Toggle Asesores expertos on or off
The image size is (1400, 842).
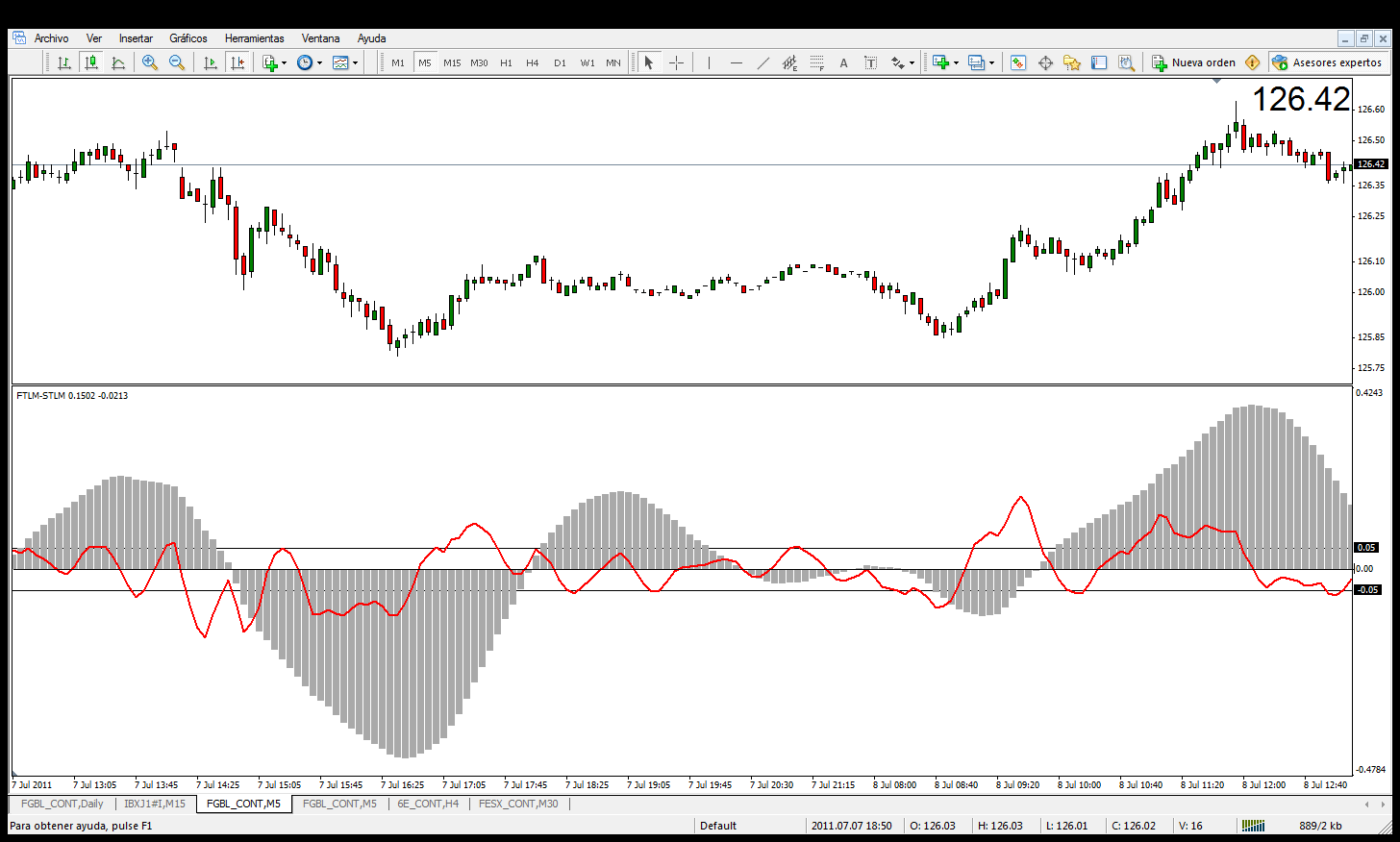pyautogui.click(x=1327, y=62)
